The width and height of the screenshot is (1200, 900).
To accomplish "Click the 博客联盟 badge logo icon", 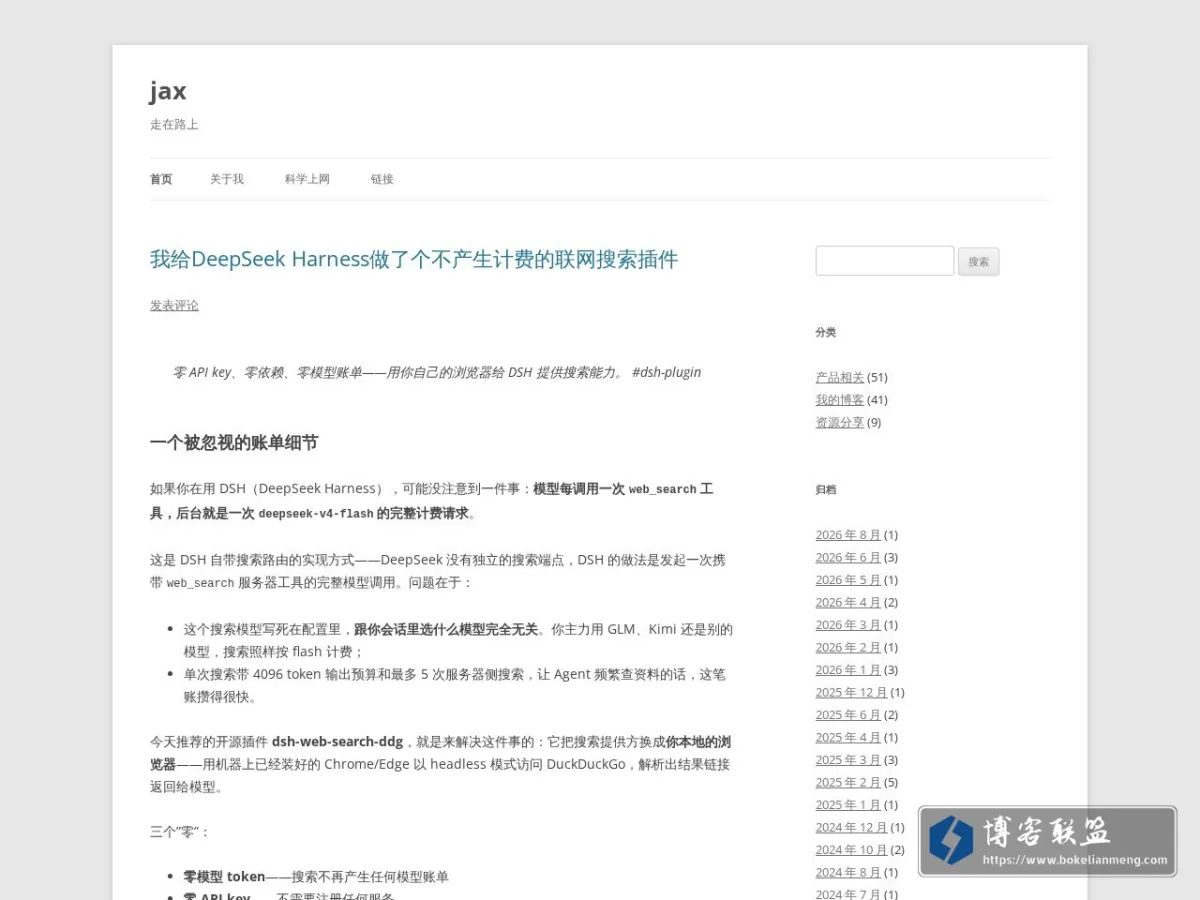I will coord(951,840).
